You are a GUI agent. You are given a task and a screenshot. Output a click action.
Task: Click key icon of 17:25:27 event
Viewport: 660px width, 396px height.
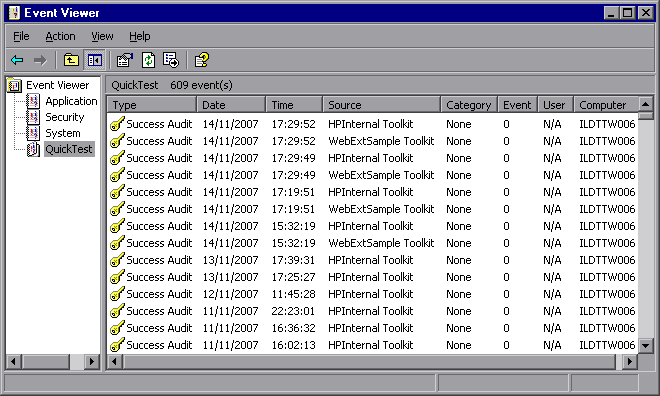pyautogui.click(x=117, y=277)
